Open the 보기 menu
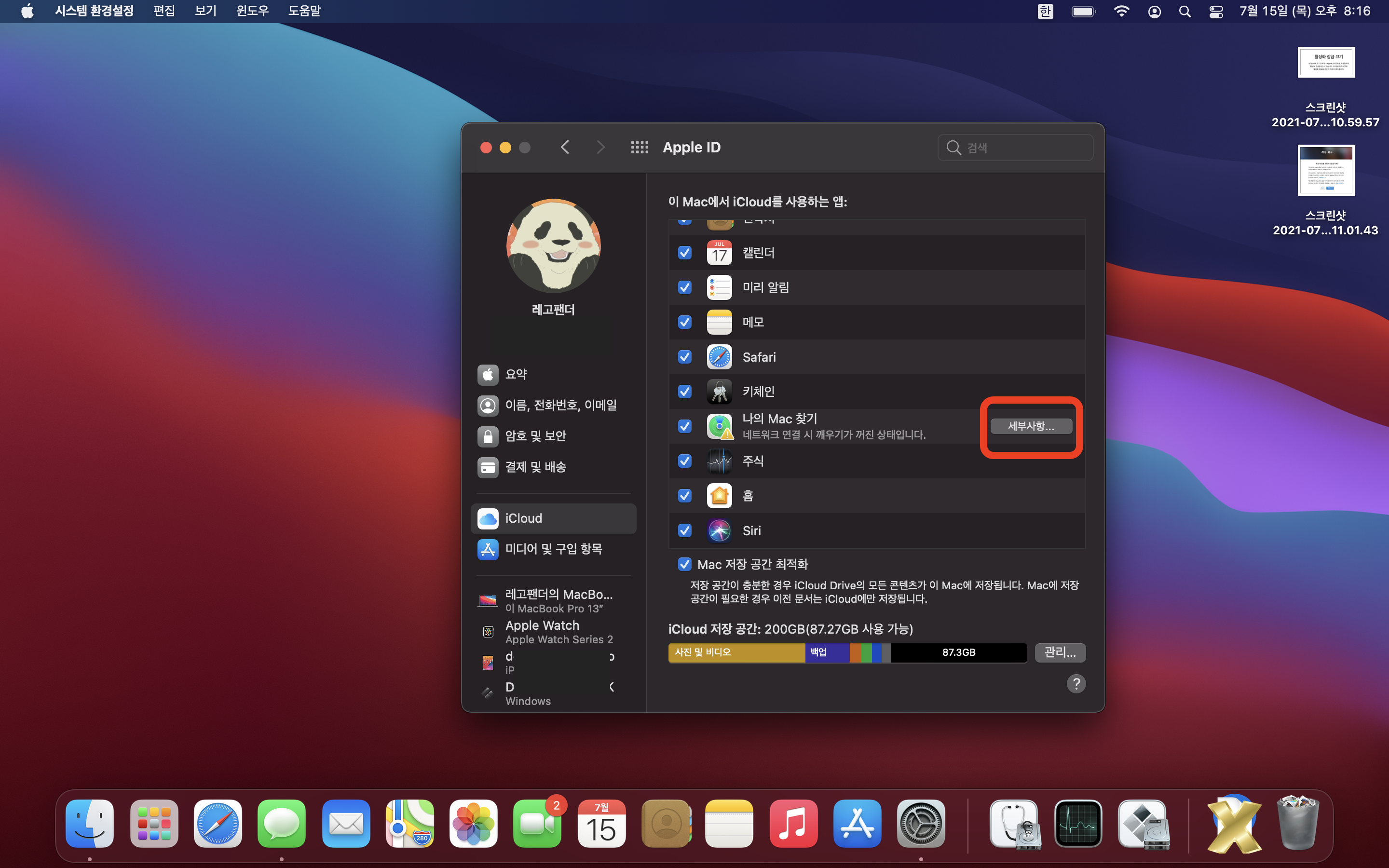The height and width of the screenshot is (868, 1389). [205, 11]
